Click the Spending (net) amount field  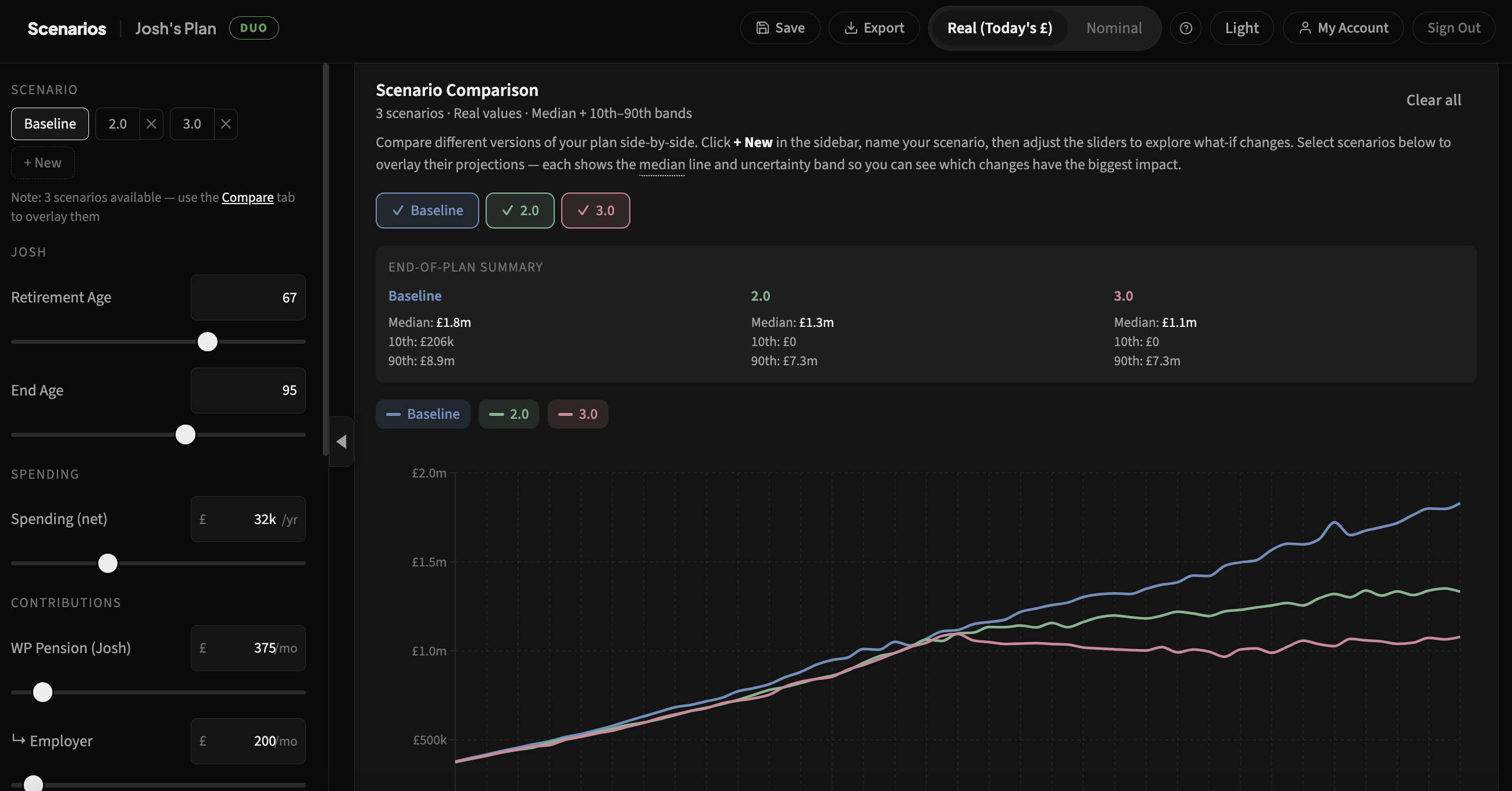[x=248, y=519]
